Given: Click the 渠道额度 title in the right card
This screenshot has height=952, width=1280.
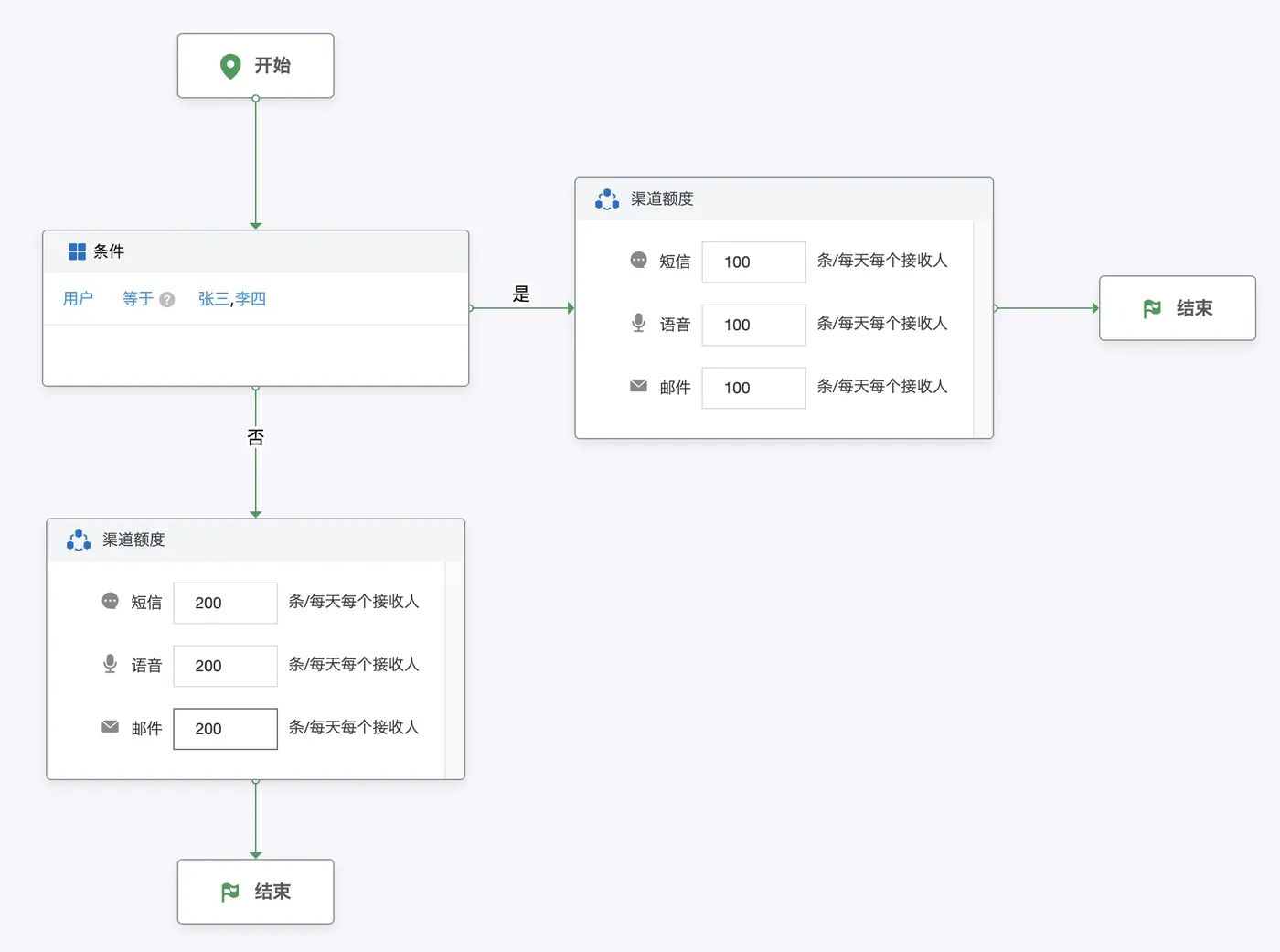Looking at the screenshot, I should tap(662, 199).
